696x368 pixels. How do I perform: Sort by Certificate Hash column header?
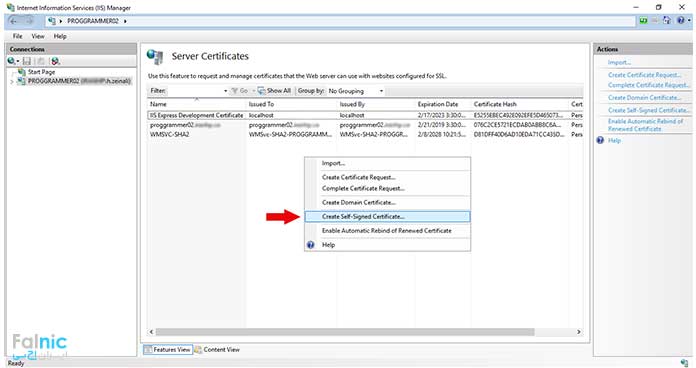[x=520, y=104]
